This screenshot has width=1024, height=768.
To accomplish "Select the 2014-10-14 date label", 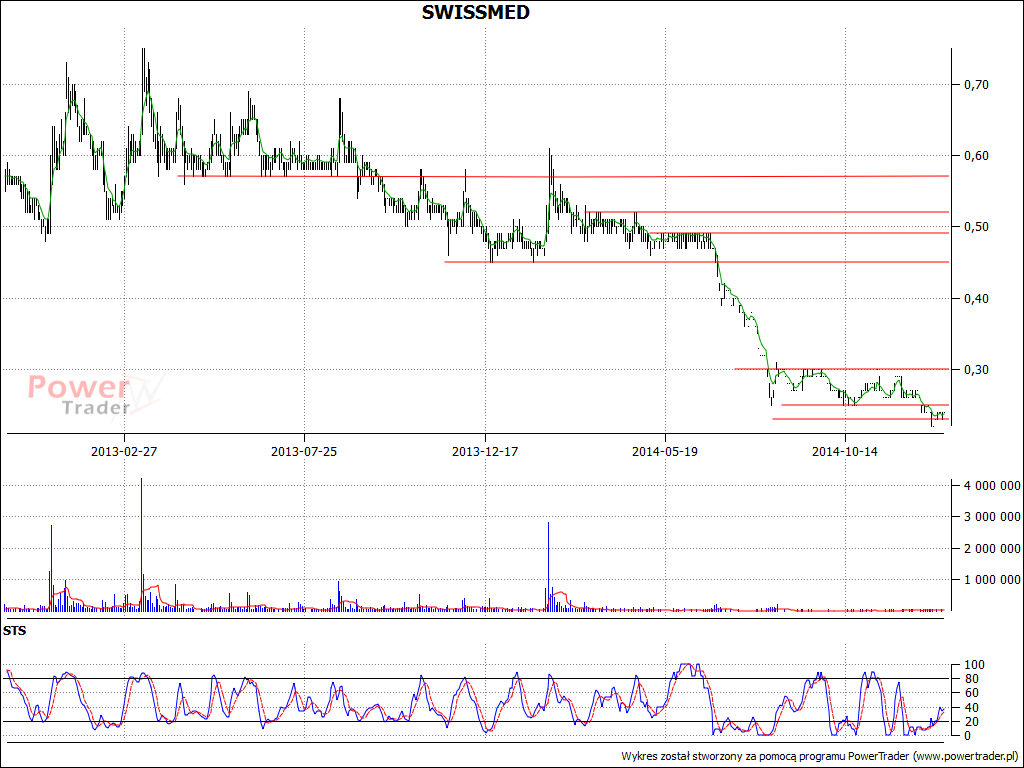I will click(845, 451).
